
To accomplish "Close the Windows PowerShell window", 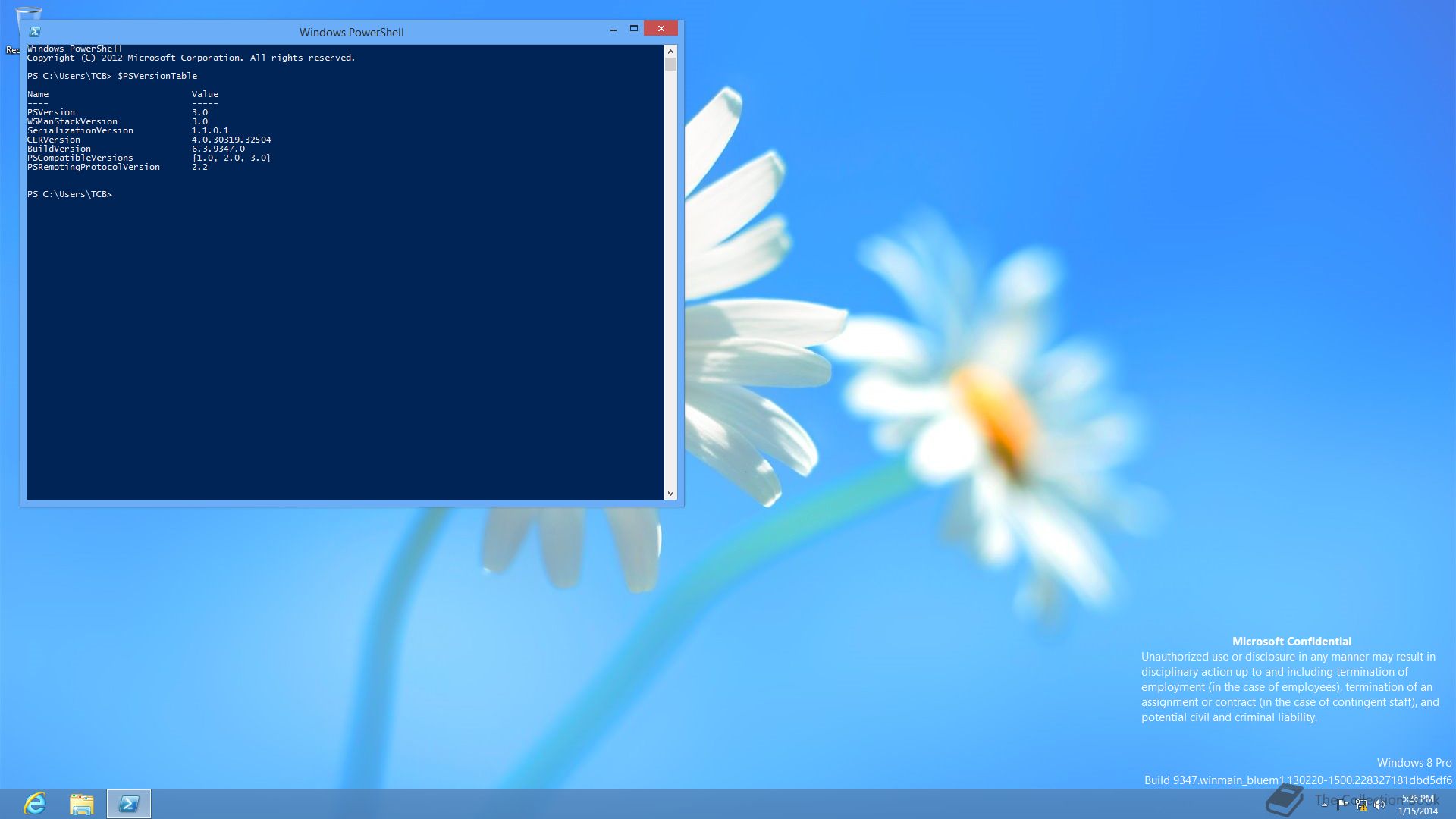I will pyautogui.click(x=661, y=29).
